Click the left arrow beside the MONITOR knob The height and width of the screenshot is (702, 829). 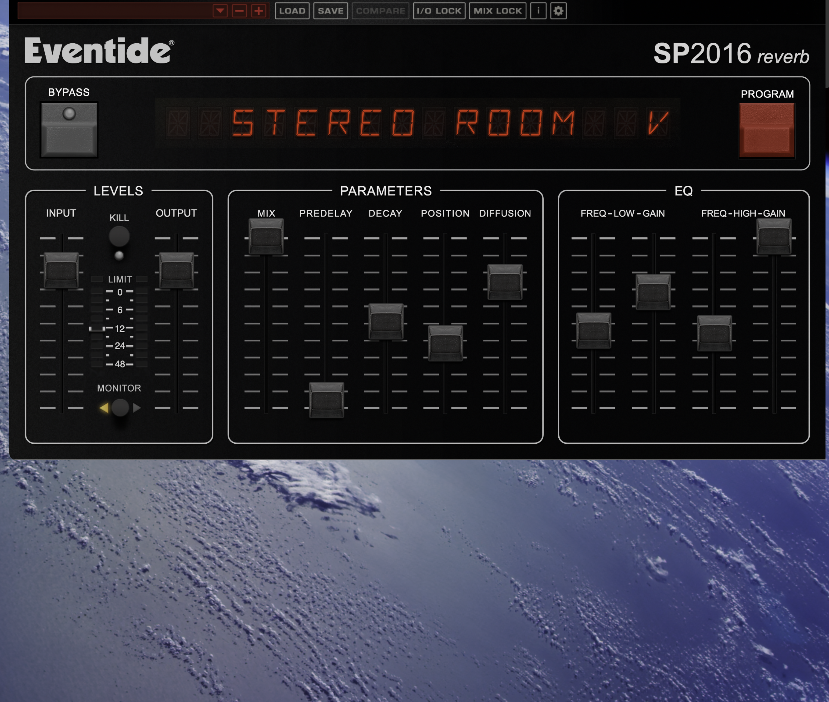(x=102, y=407)
